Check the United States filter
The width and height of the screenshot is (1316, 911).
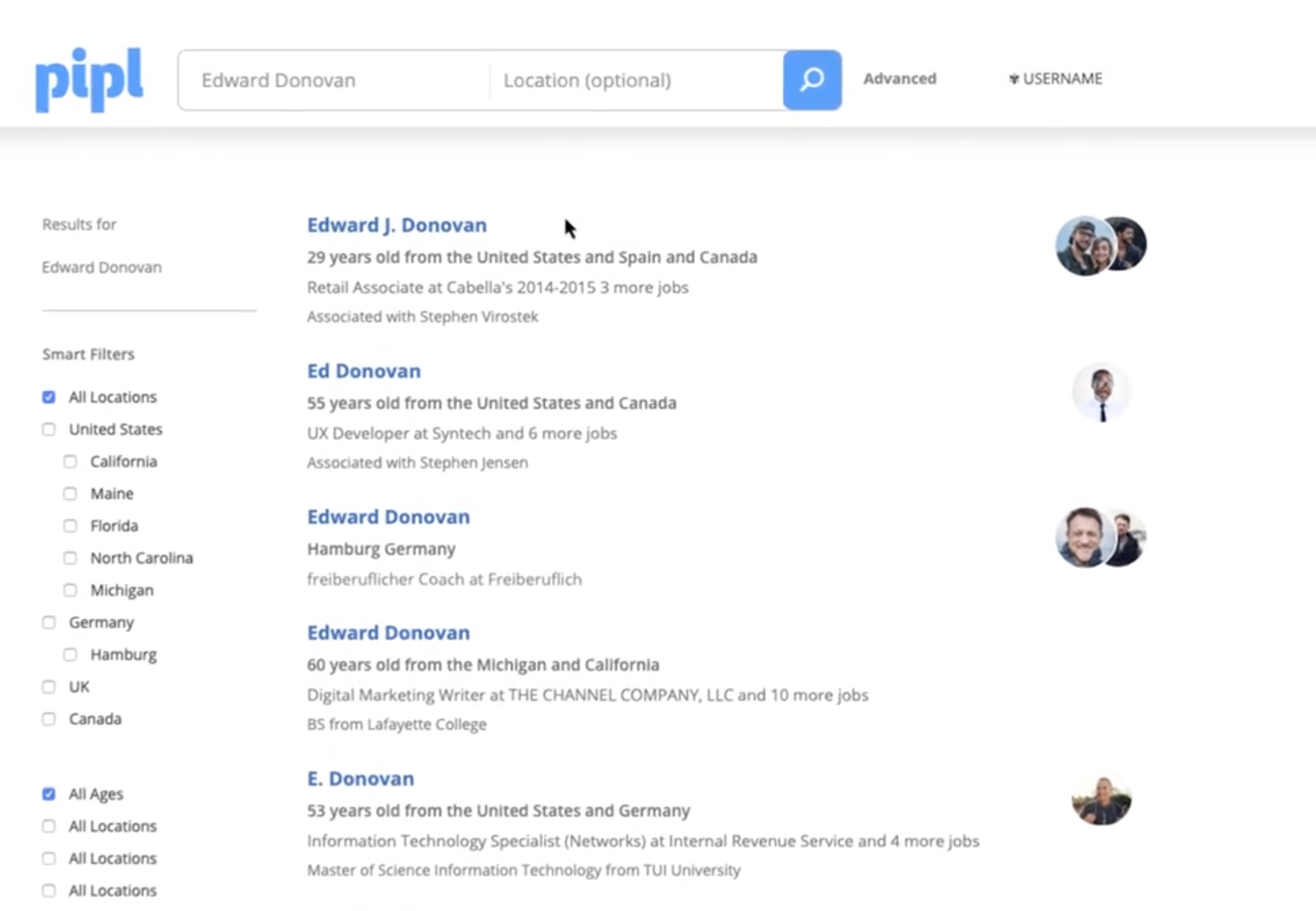pyautogui.click(x=49, y=429)
